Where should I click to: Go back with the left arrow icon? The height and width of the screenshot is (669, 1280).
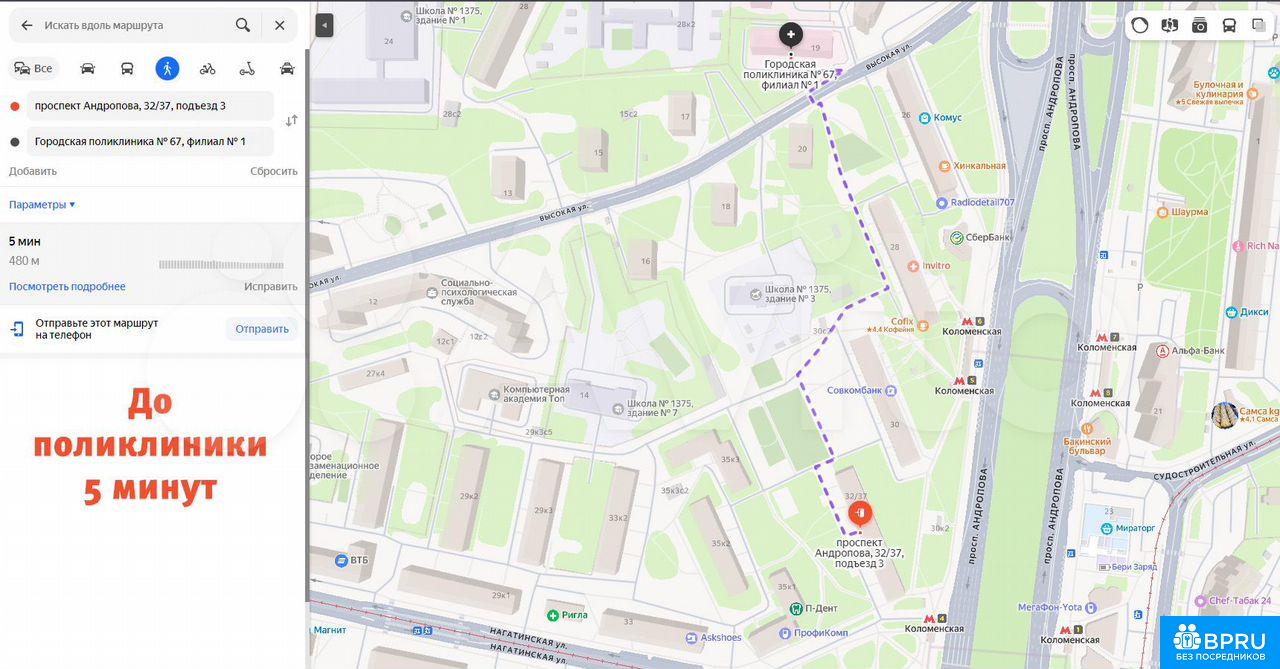27,25
